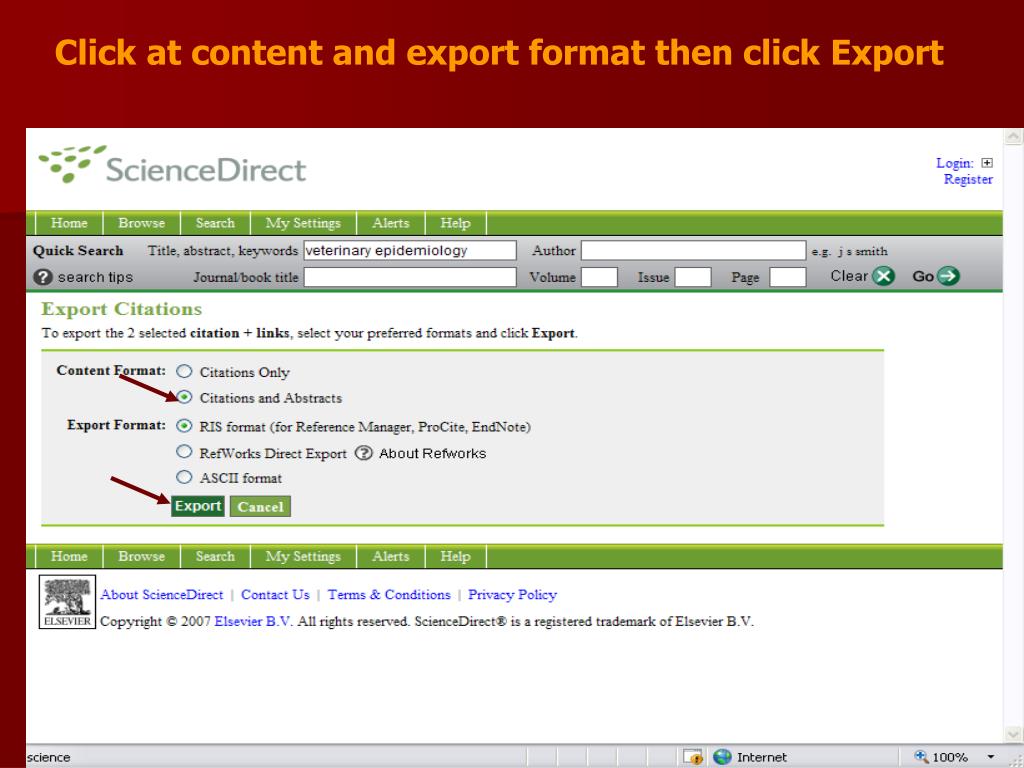Click the Go arrow icon
Image resolution: width=1024 pixels, height=768 pixels.
948,276
